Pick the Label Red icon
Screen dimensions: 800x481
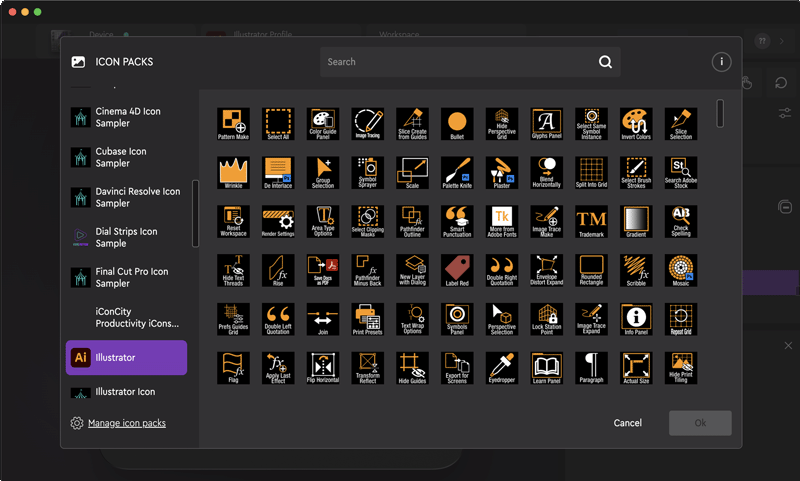457,270
